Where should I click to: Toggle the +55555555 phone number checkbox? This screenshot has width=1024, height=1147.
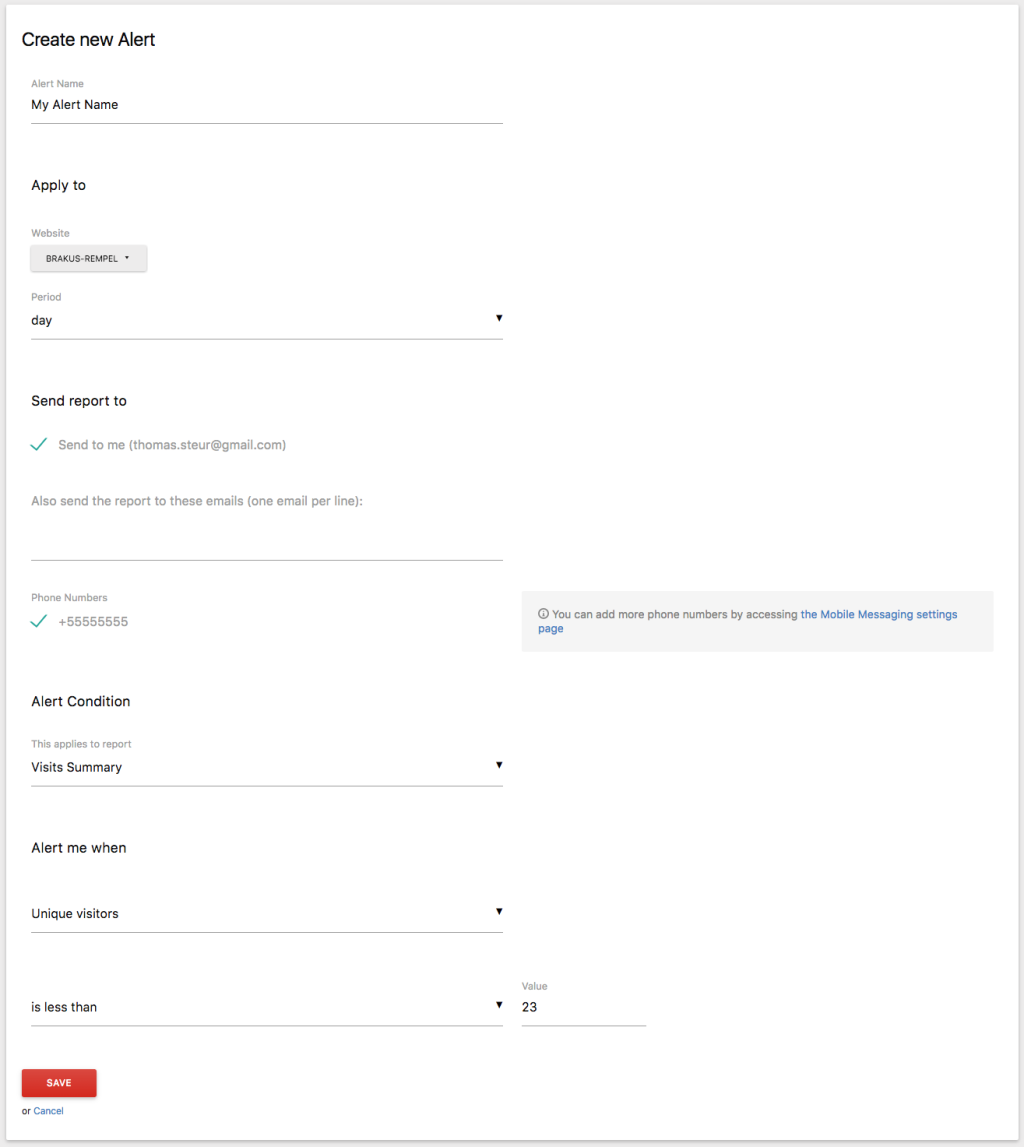[x=39, y=621]
